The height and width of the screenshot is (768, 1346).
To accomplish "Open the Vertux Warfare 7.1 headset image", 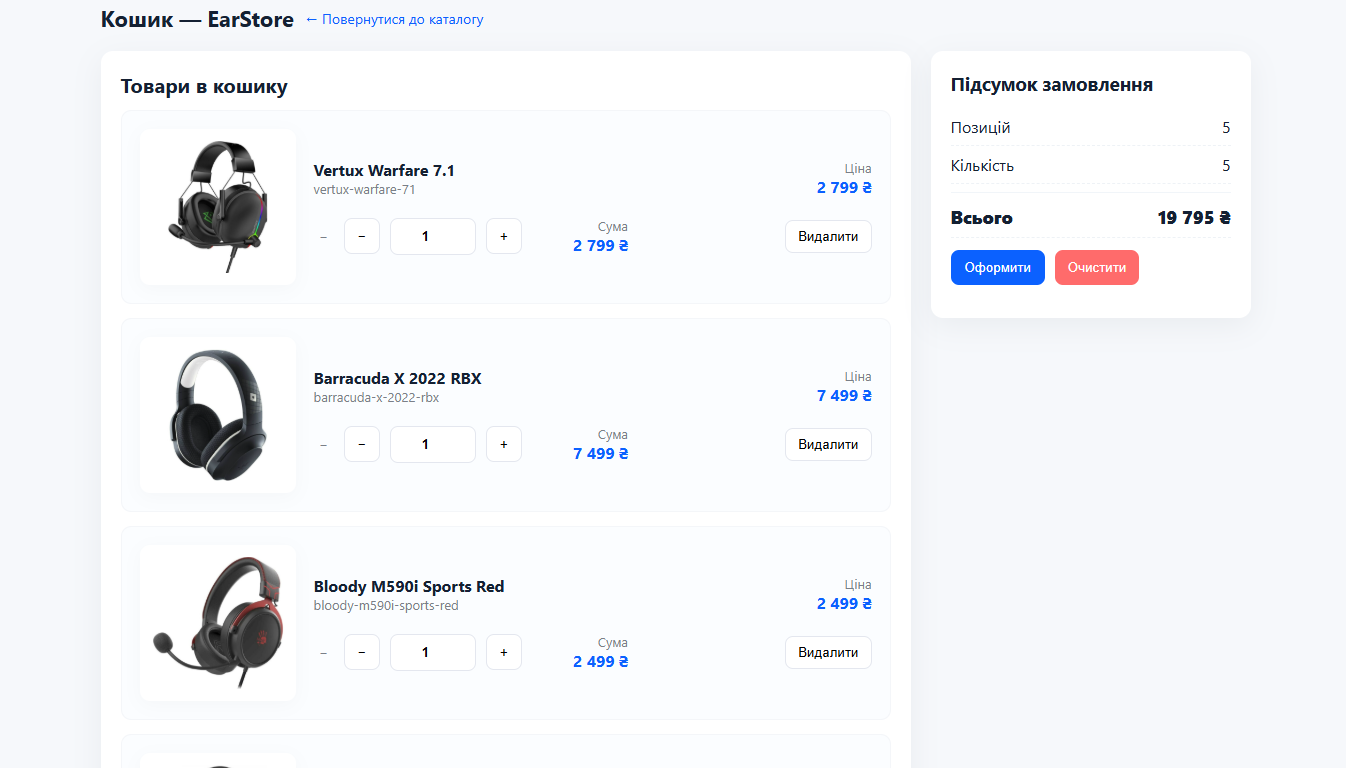I will (x=218, y=207).
